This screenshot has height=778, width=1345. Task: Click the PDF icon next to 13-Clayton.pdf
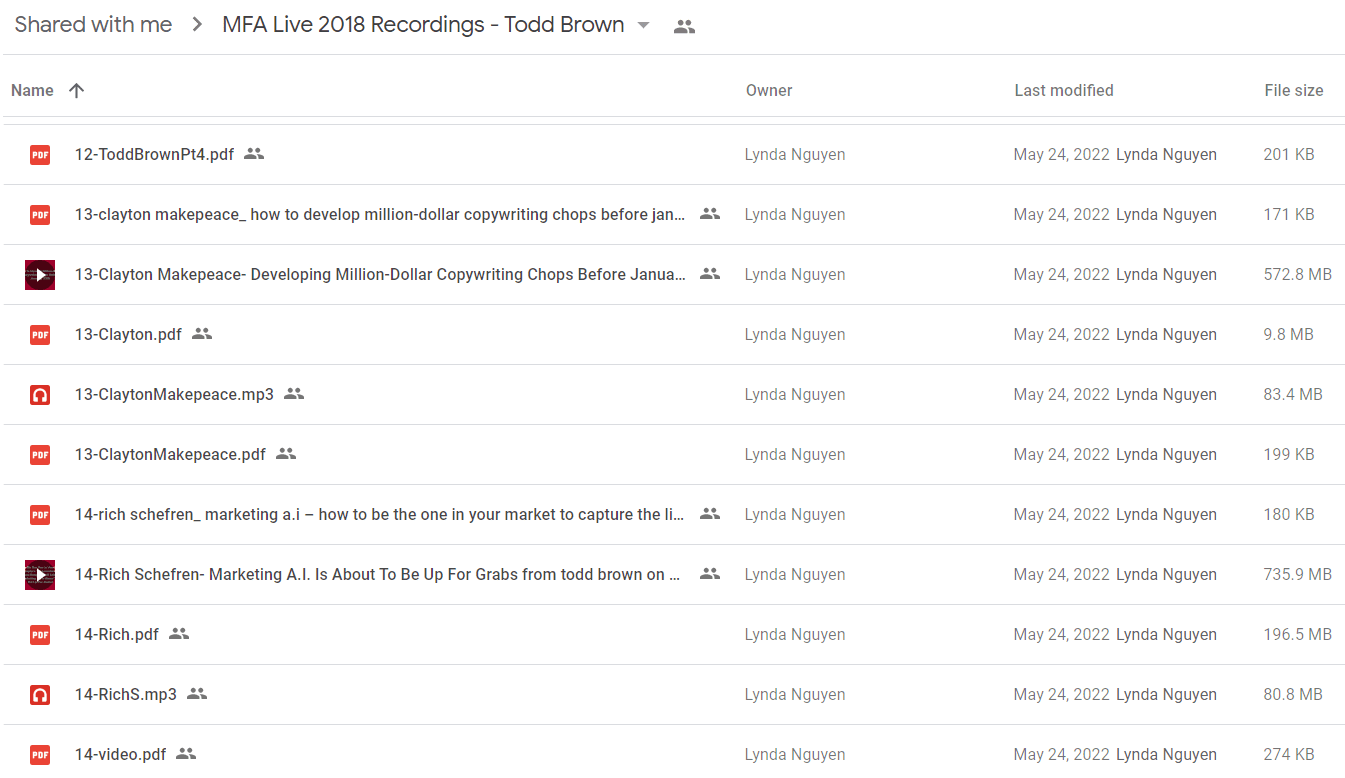(x=40, y=335)
